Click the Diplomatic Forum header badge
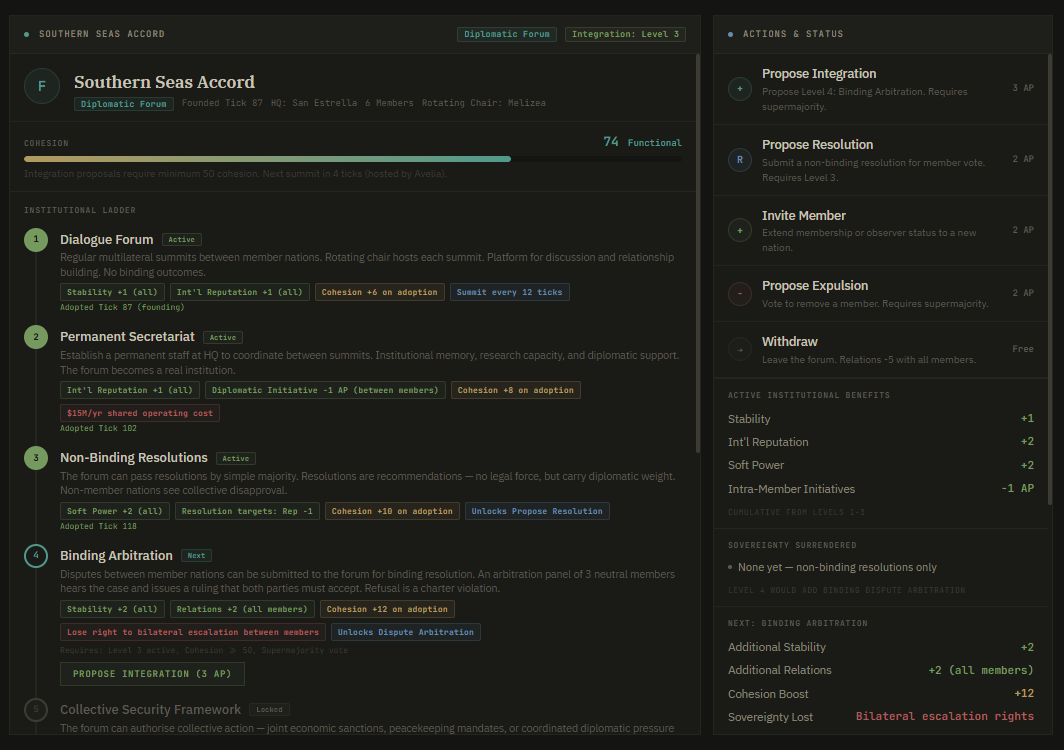 click(x=507, y=34)
